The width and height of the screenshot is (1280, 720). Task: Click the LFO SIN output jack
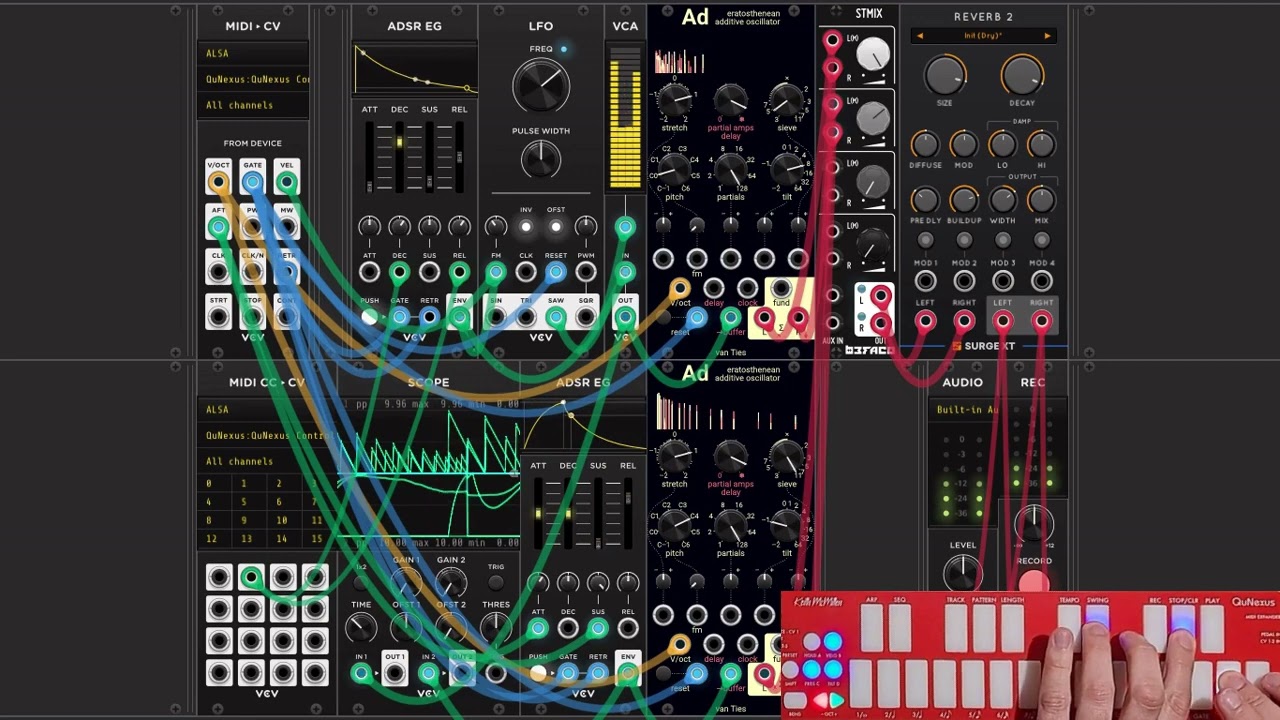point(496,317)
